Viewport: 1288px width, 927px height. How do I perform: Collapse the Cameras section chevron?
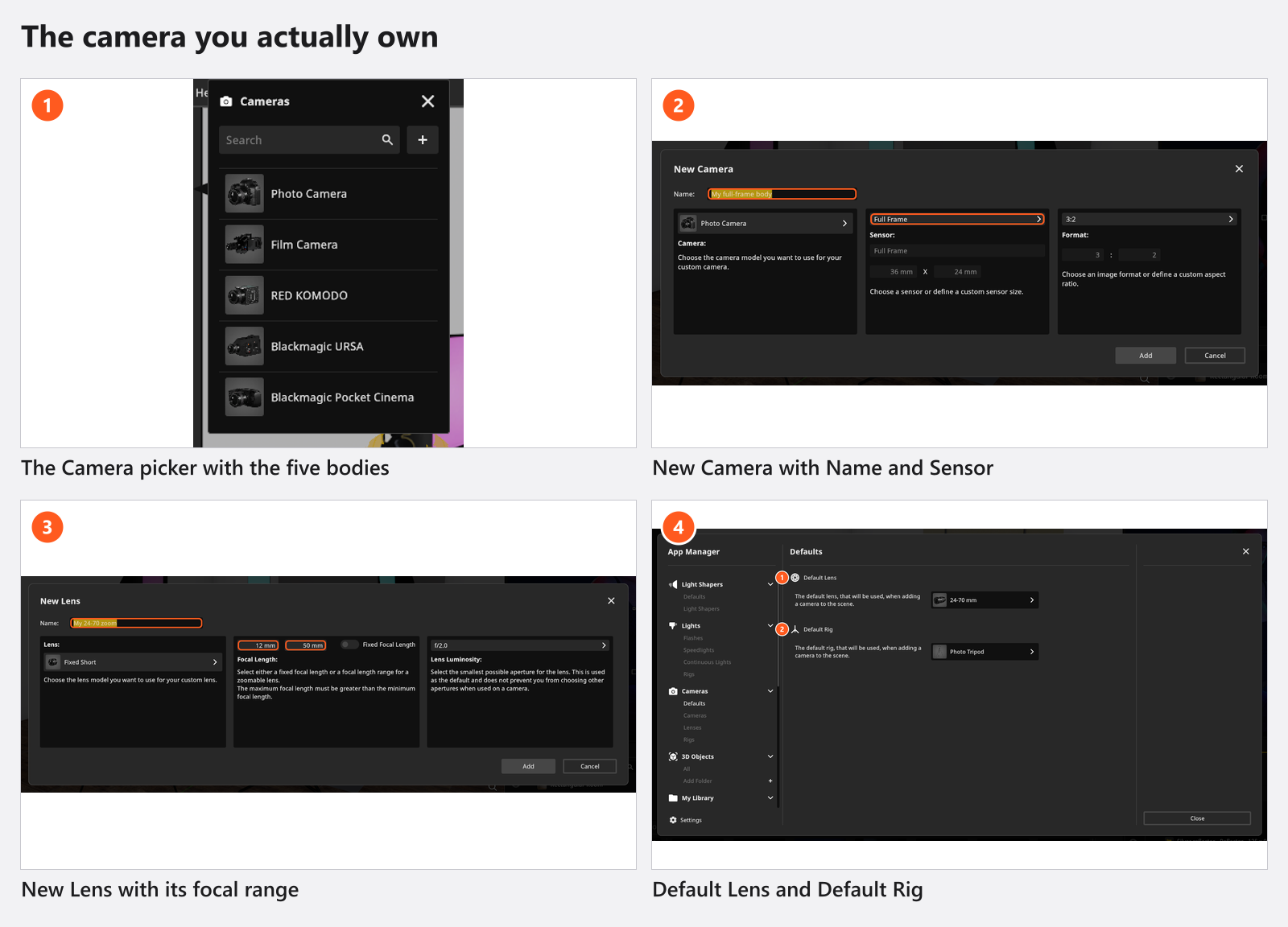pos(770,691)
